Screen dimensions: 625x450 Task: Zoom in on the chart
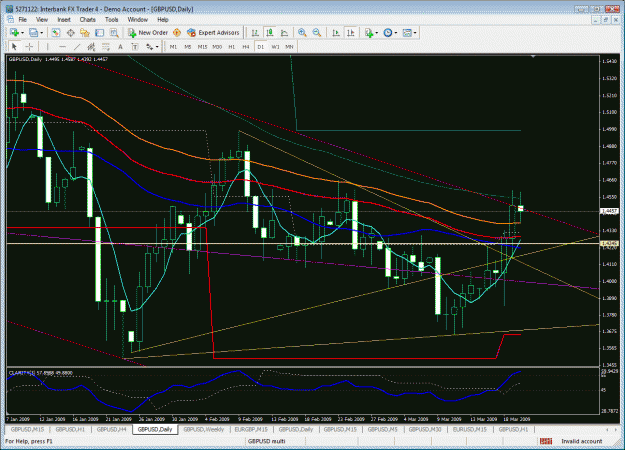(x=302, y=33)
